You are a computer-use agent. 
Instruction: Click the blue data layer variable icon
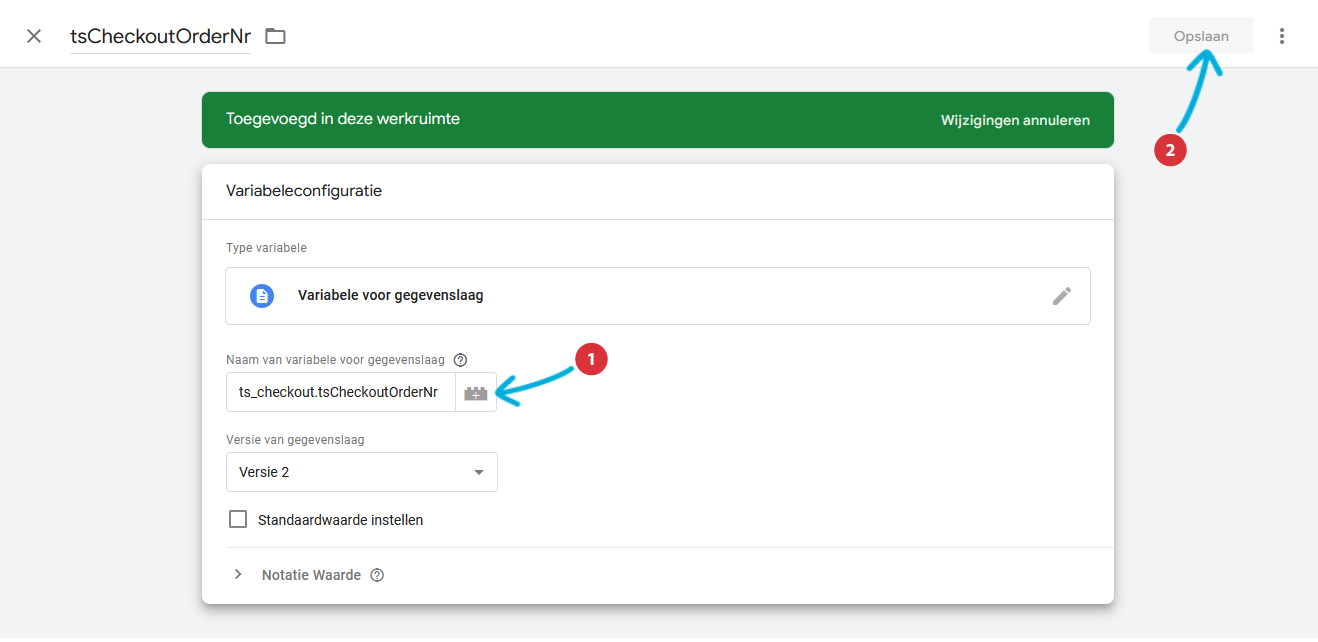click(x=262, y=296)
